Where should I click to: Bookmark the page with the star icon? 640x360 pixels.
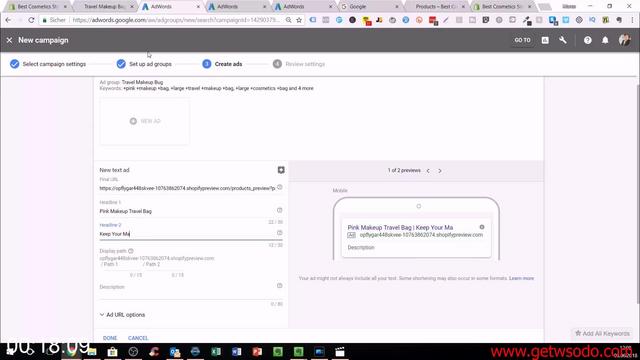(x=299, y=20)
